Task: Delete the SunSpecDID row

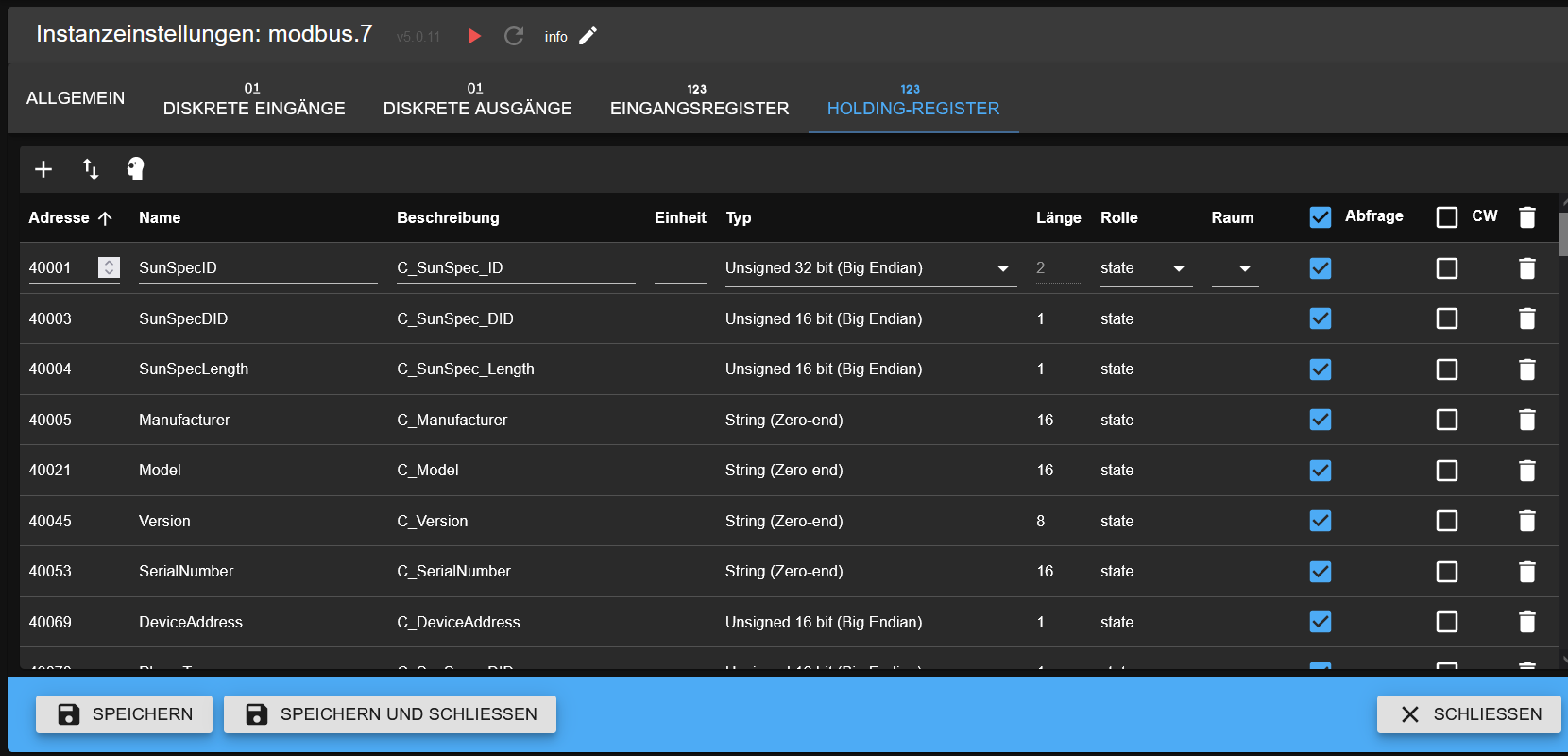Action: point(1527,318)
